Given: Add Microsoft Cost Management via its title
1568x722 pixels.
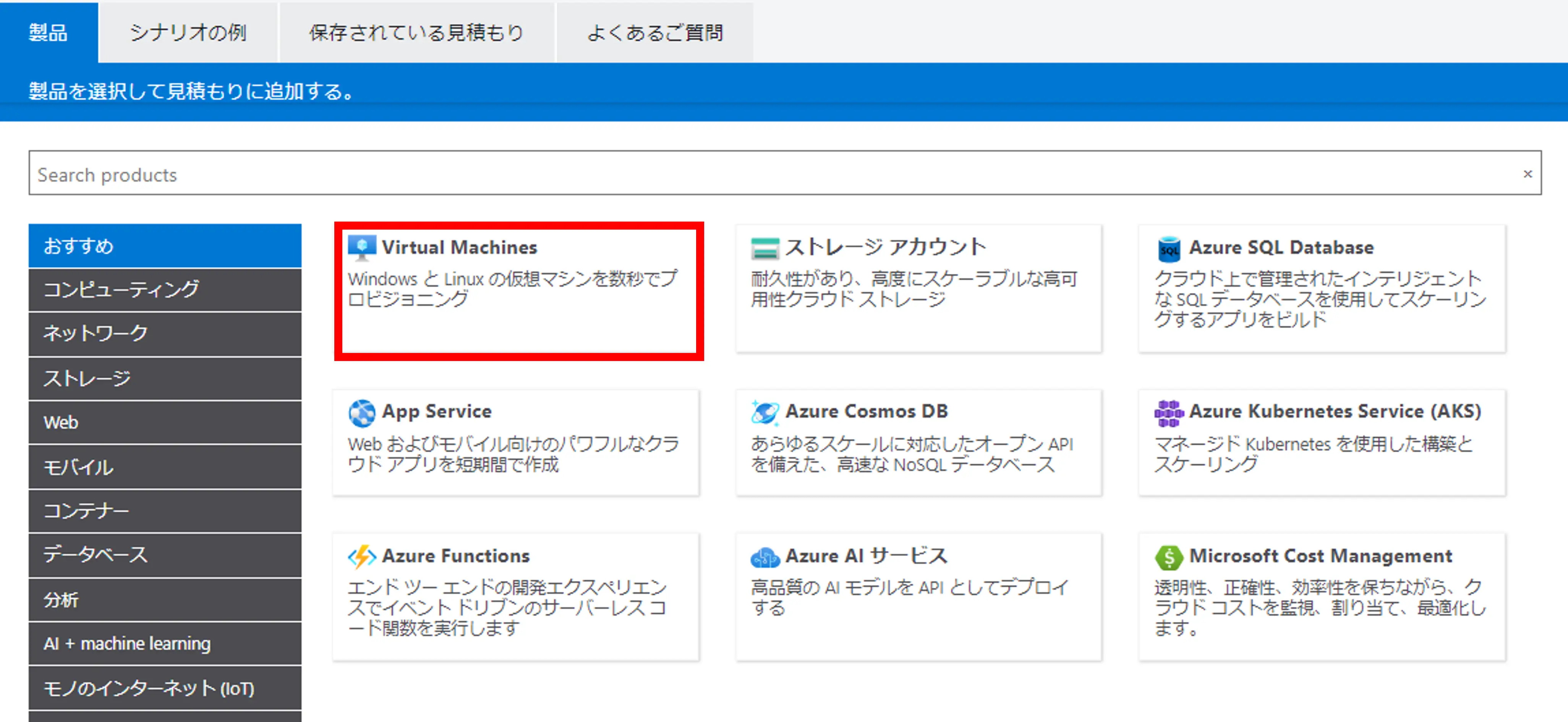Looking at the screenshot, I should click(1321, 557).
